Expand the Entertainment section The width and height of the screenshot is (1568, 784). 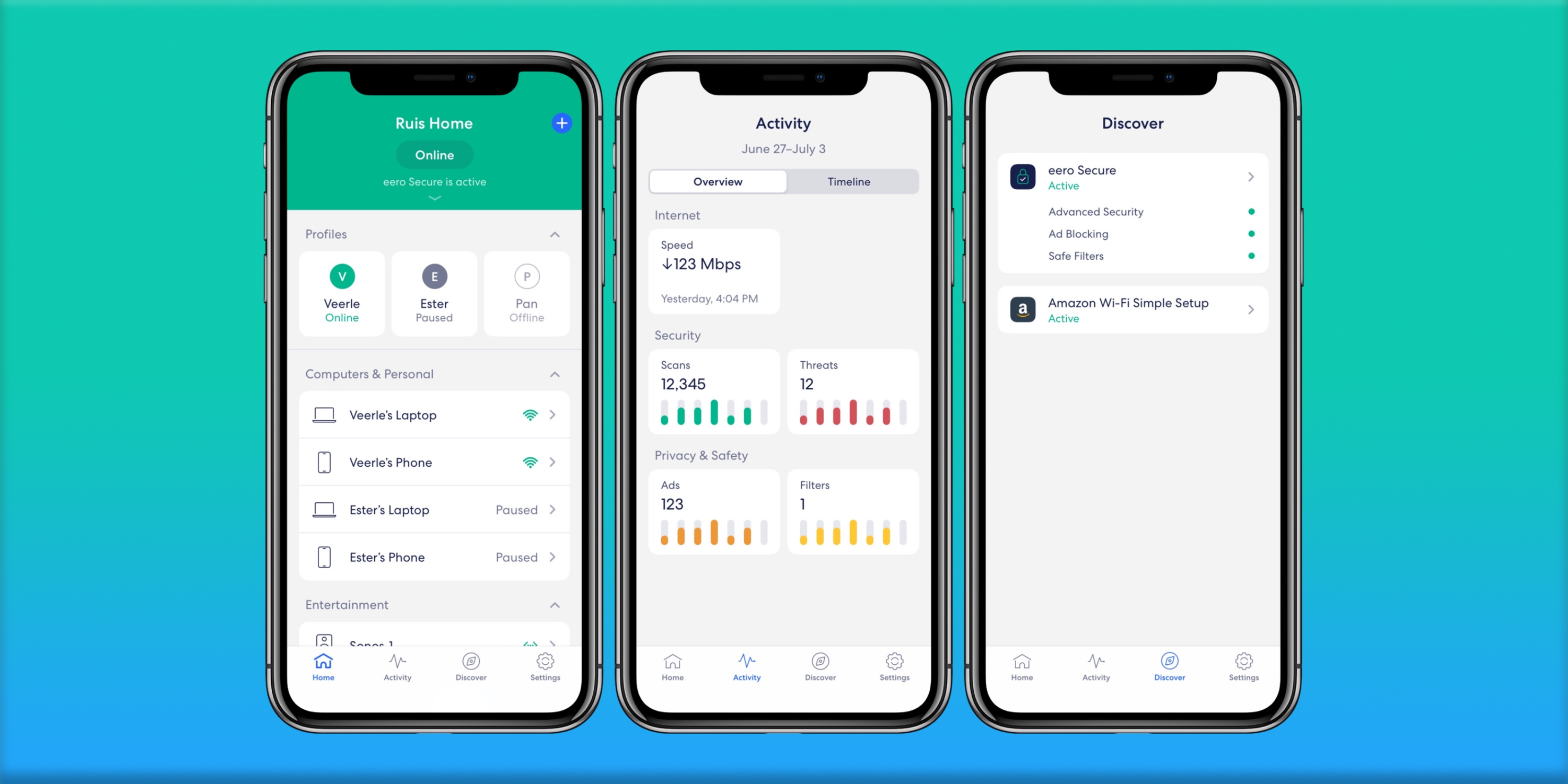pyautogui.click(x=553, y=605)
